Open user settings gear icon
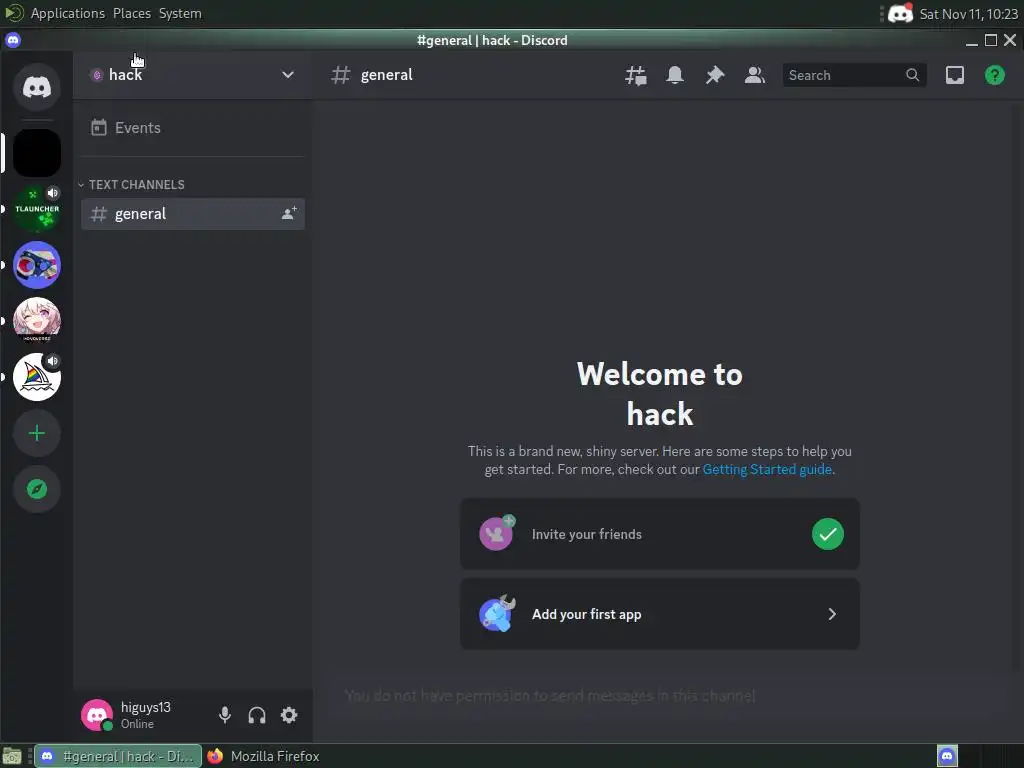 tap(289, 715)
